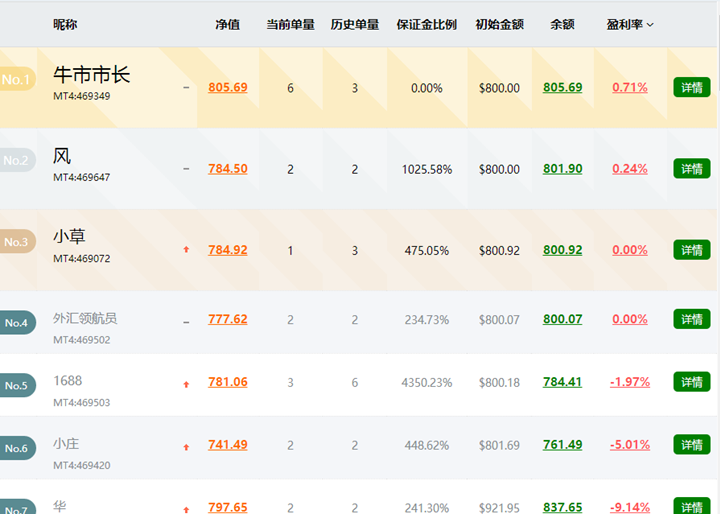
Task: Click the No.4 rank badge
Action: click(x=17, y=322)
